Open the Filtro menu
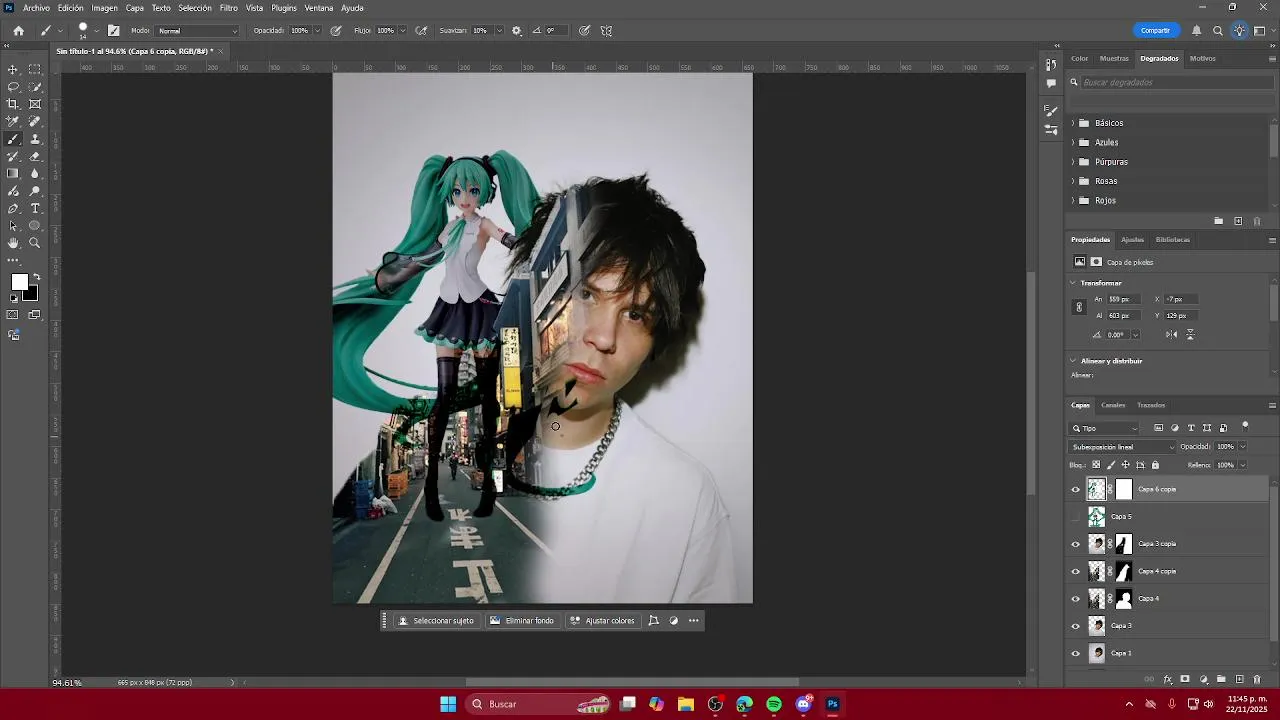1280x720 pixels. 229,8
